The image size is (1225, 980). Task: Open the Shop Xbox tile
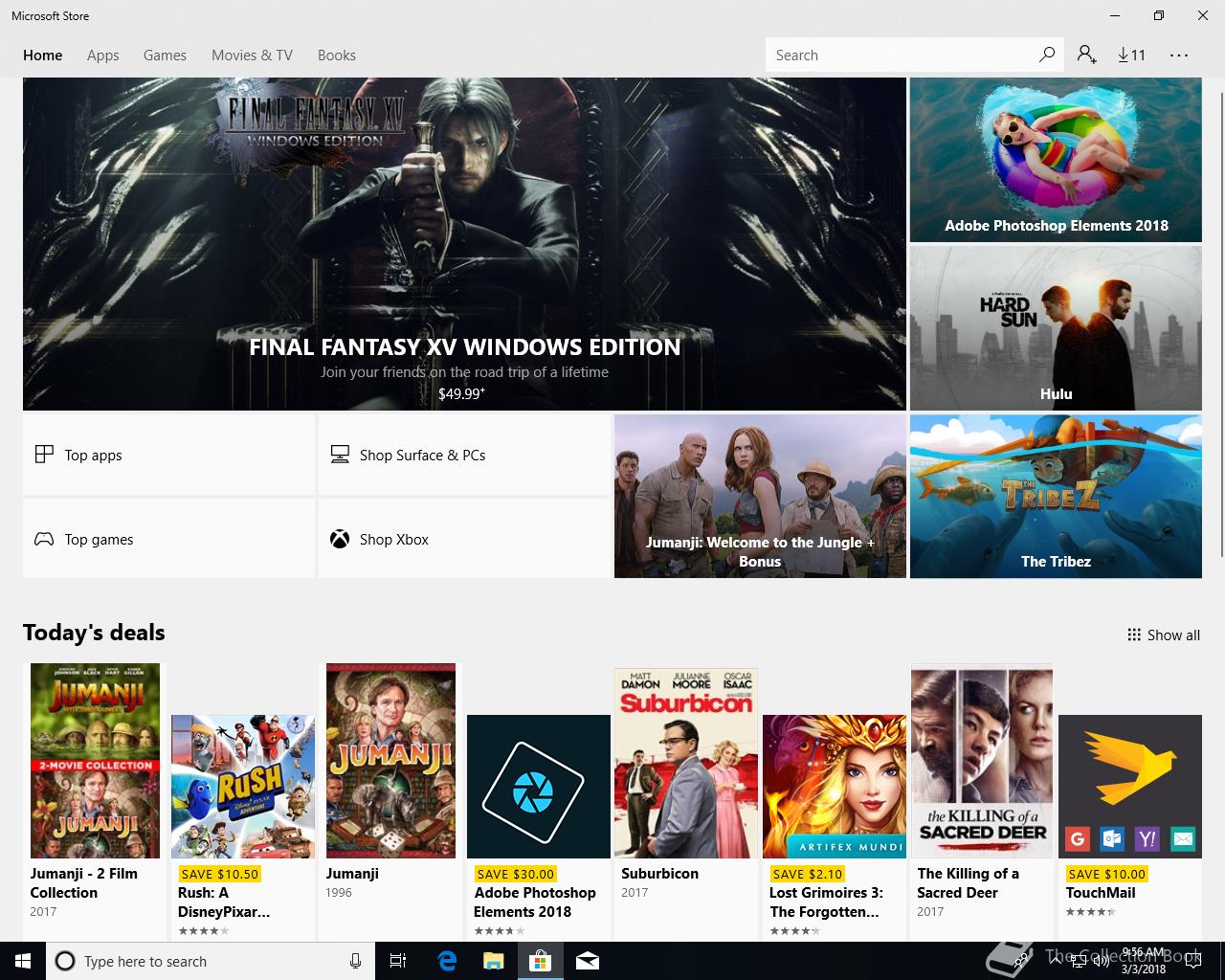pyautogui.click(x=464, y=539)
